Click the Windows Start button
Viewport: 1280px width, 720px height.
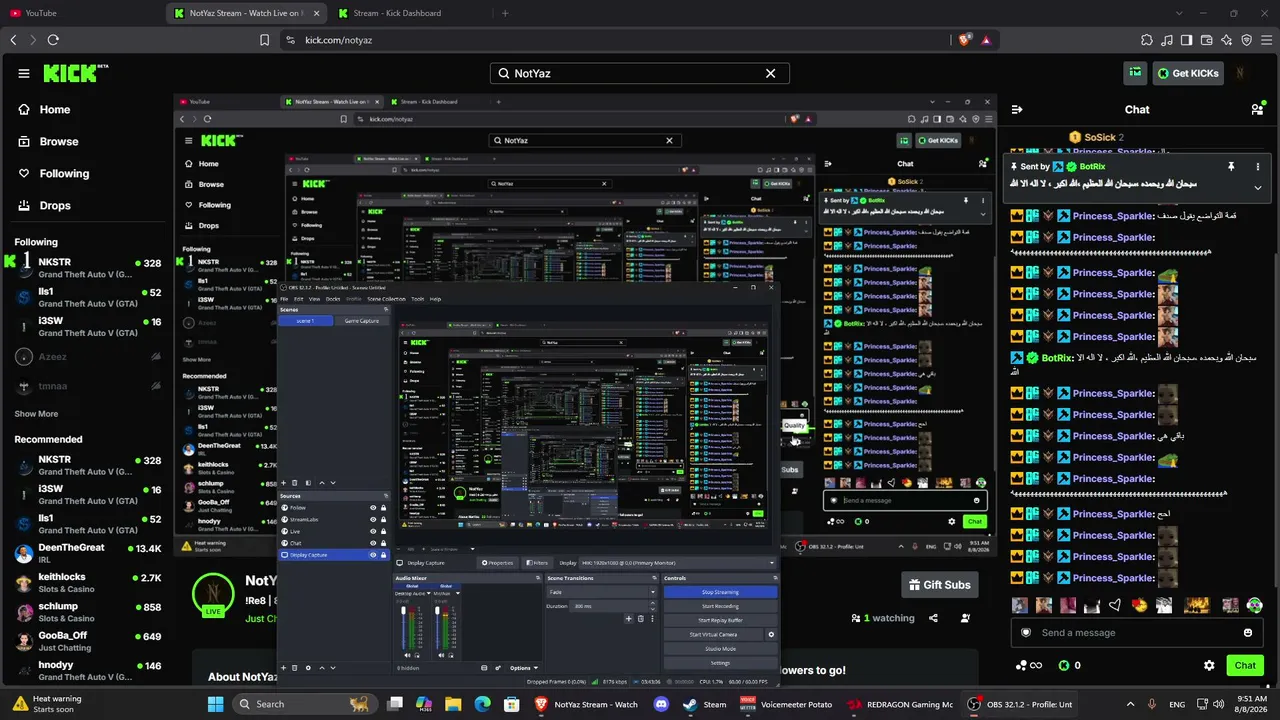point(215,704)
